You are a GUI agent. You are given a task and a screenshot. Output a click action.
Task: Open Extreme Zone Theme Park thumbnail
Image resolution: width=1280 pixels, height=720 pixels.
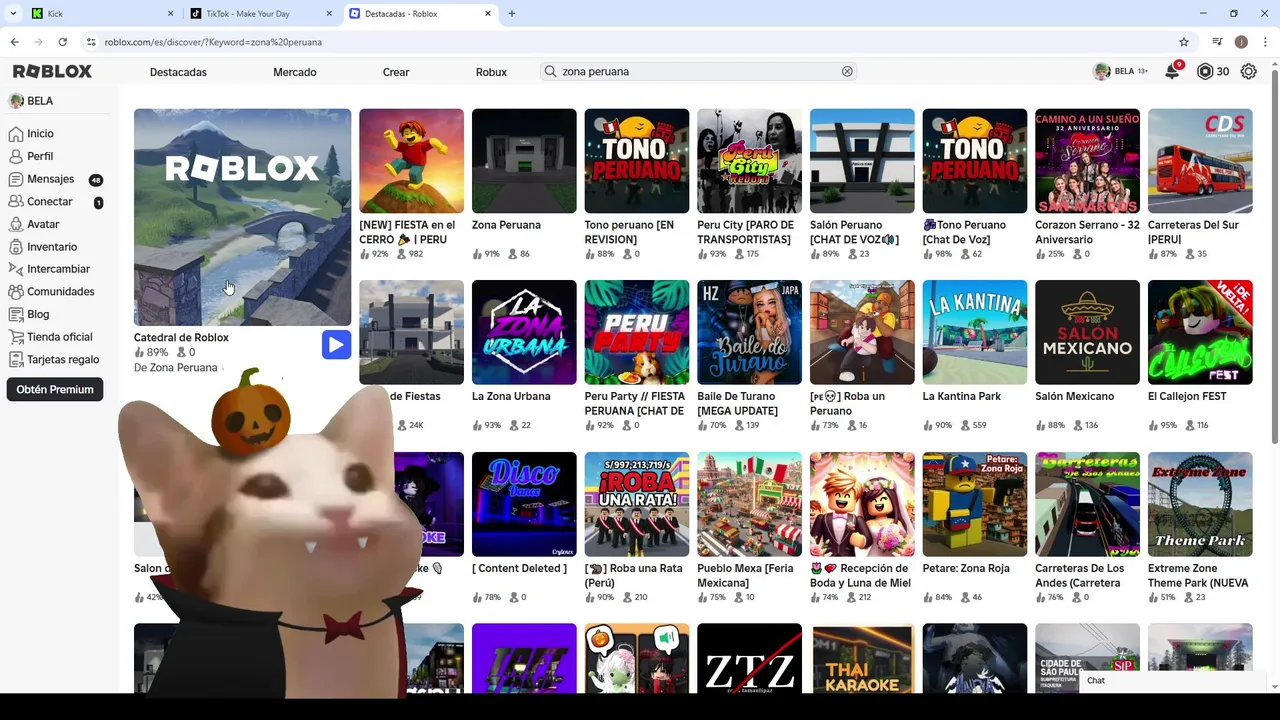coord(1200,504)
